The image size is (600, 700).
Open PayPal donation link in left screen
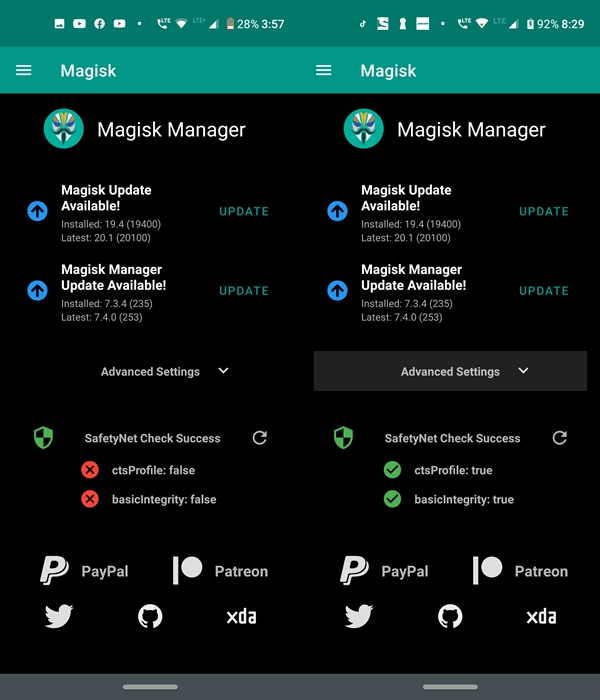[x=84, y=571]
